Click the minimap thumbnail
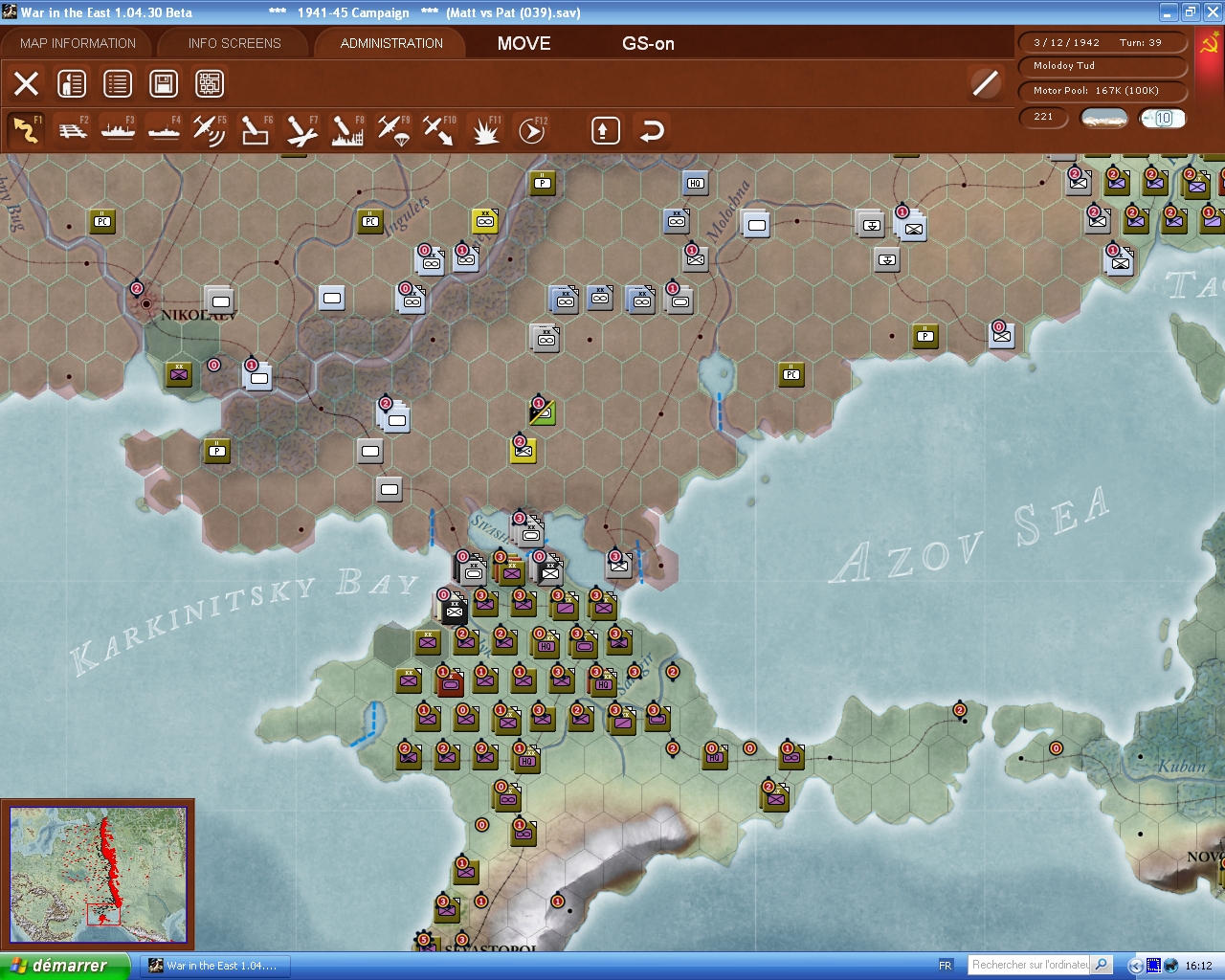The width and height of the screenshot is (1225, 980). tap(98, 875)
